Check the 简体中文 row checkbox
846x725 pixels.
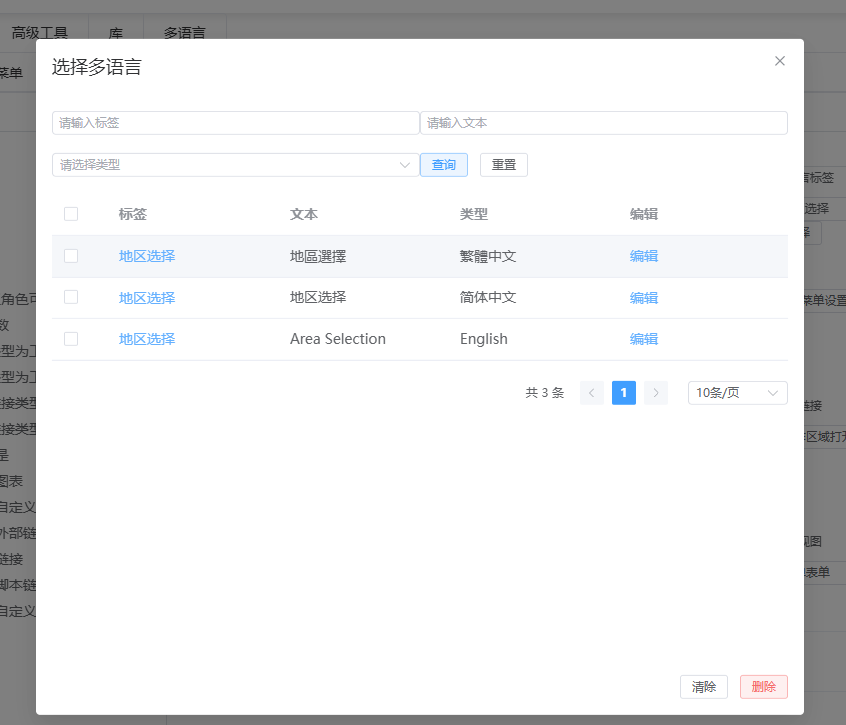71,297
